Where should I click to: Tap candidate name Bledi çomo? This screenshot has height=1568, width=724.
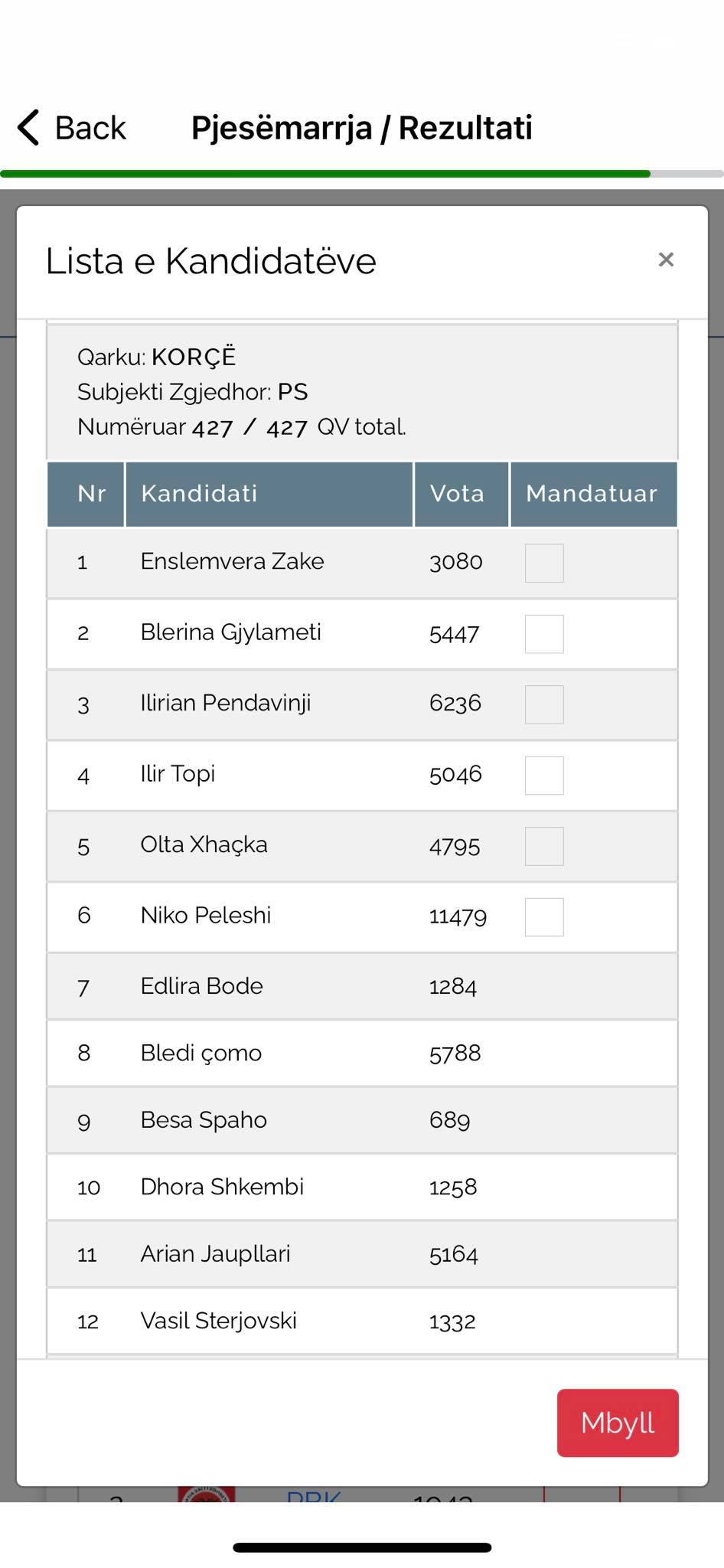[x=201, y=1053]
